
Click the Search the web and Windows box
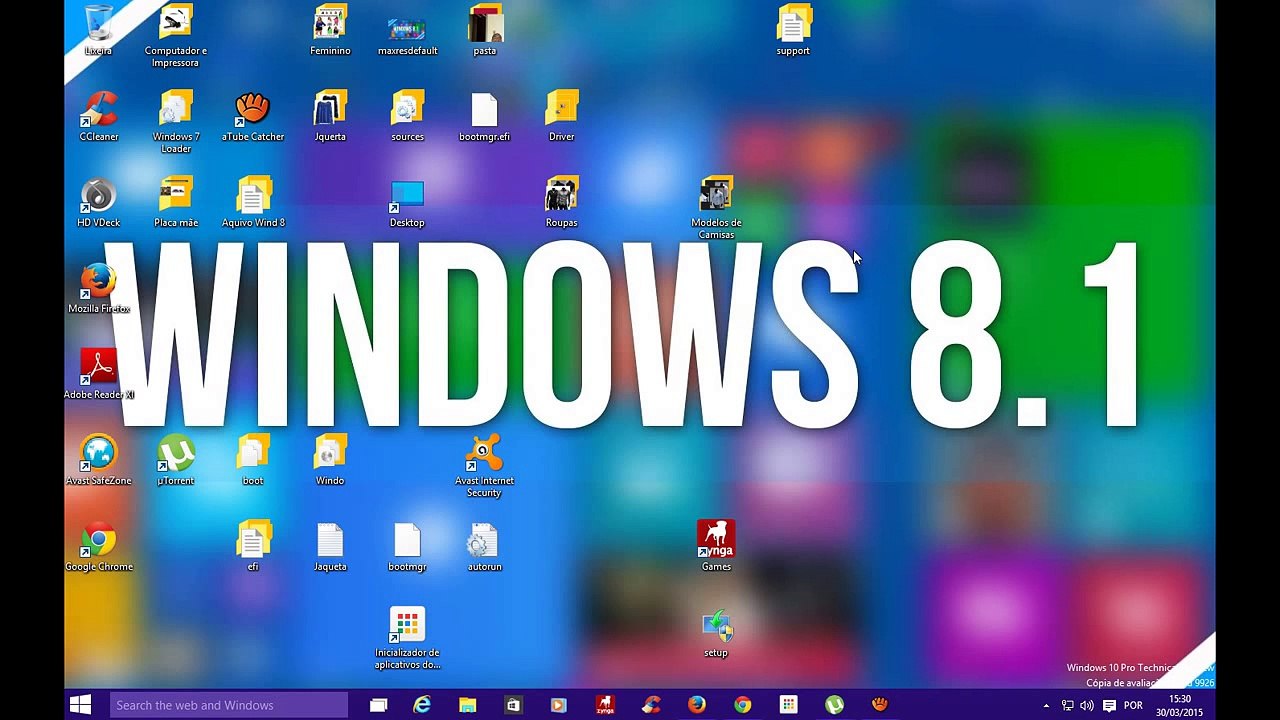[x=229, y=705]
